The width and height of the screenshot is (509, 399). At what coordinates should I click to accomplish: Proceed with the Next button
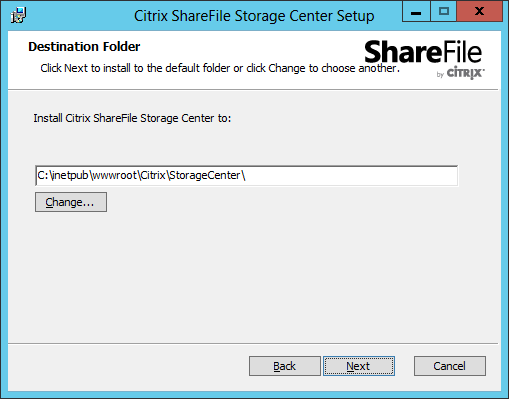tap(359, 366)
